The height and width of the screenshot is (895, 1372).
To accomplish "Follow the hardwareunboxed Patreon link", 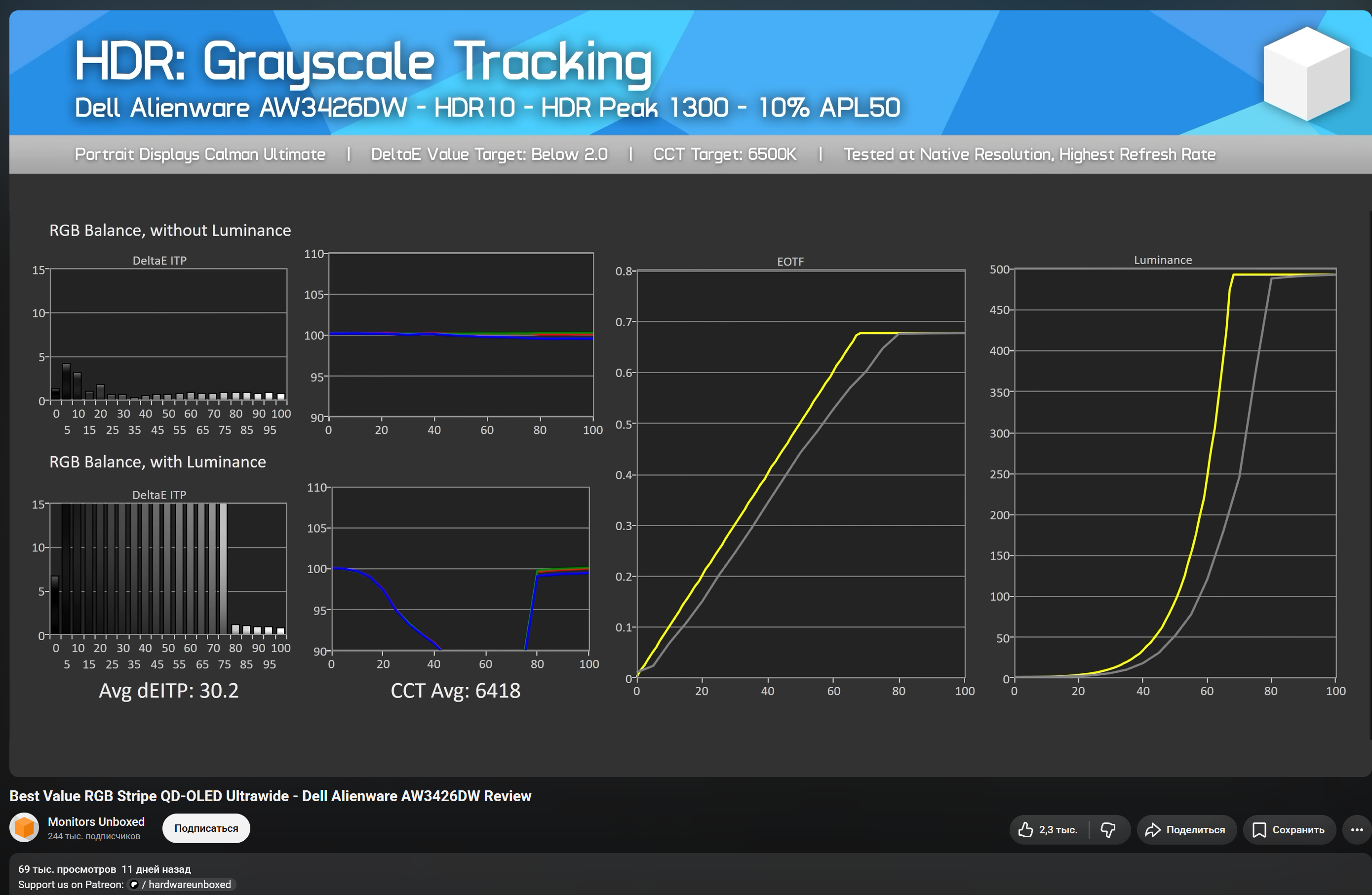I will tap(183, 884).
